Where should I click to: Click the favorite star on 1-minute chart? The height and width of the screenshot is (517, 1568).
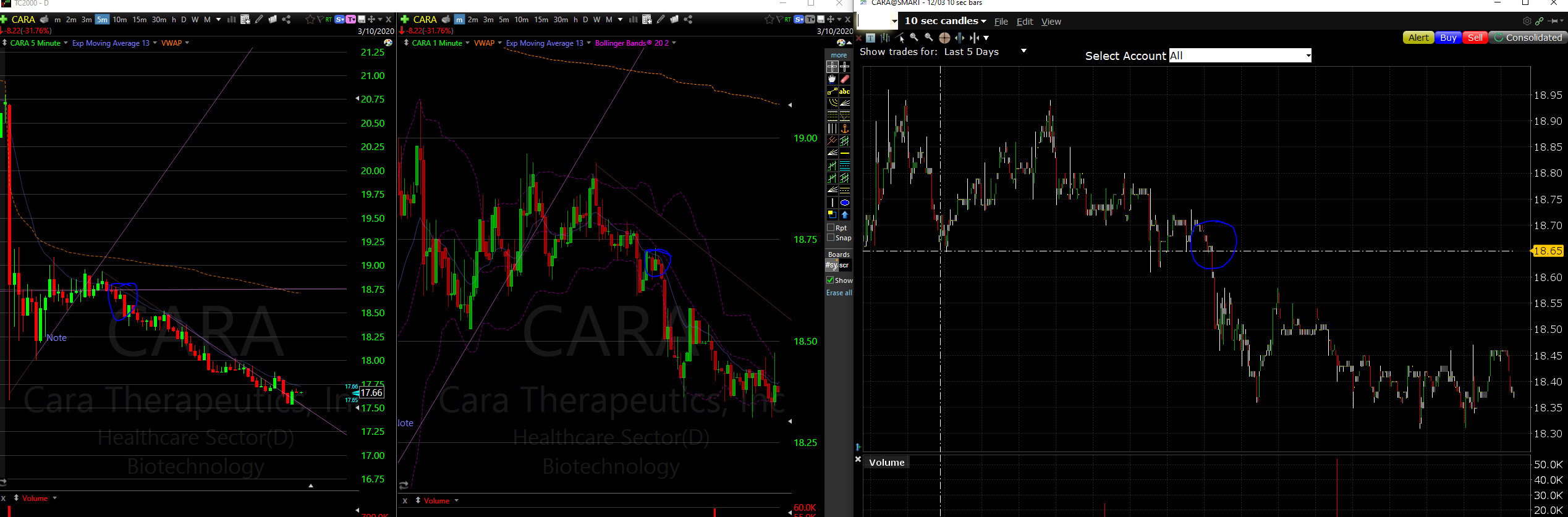click(769, 20)
